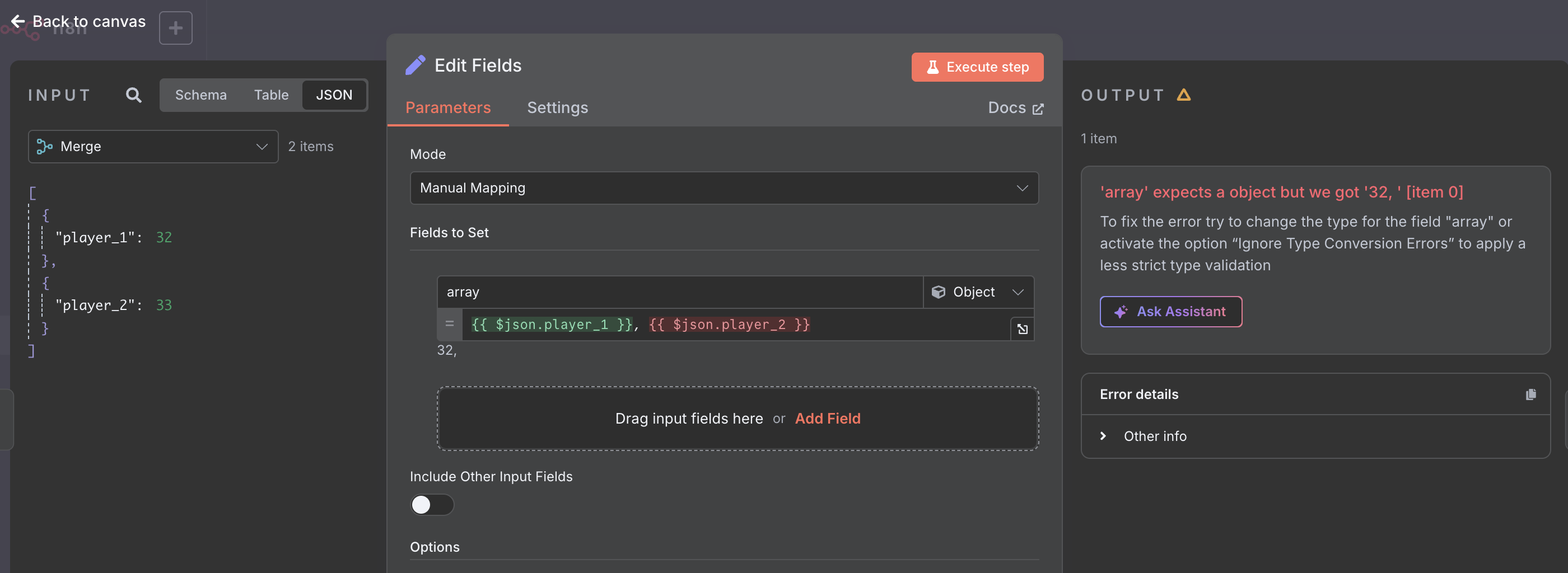1568x573 pixels.
Task: Click the value 32 in input JSON
Action: point(164,237)
